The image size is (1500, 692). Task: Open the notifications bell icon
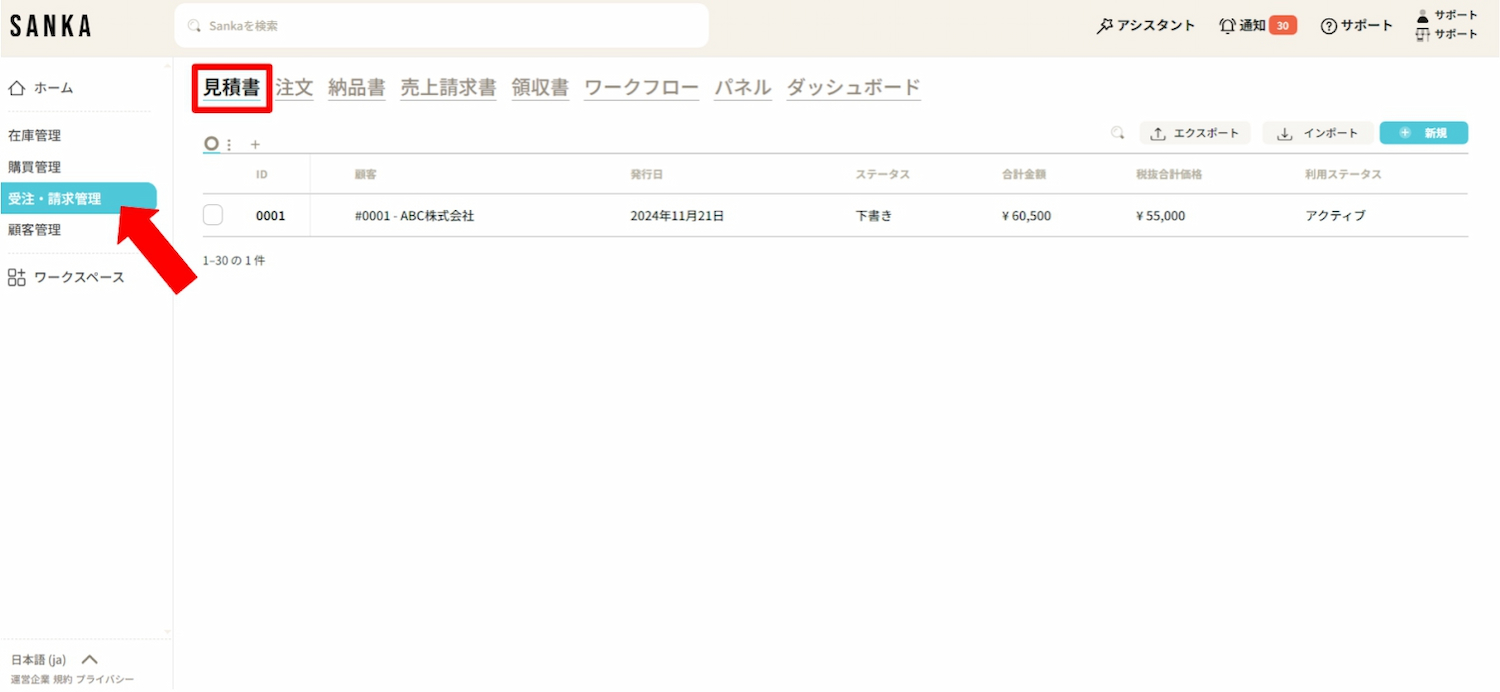1227,26
